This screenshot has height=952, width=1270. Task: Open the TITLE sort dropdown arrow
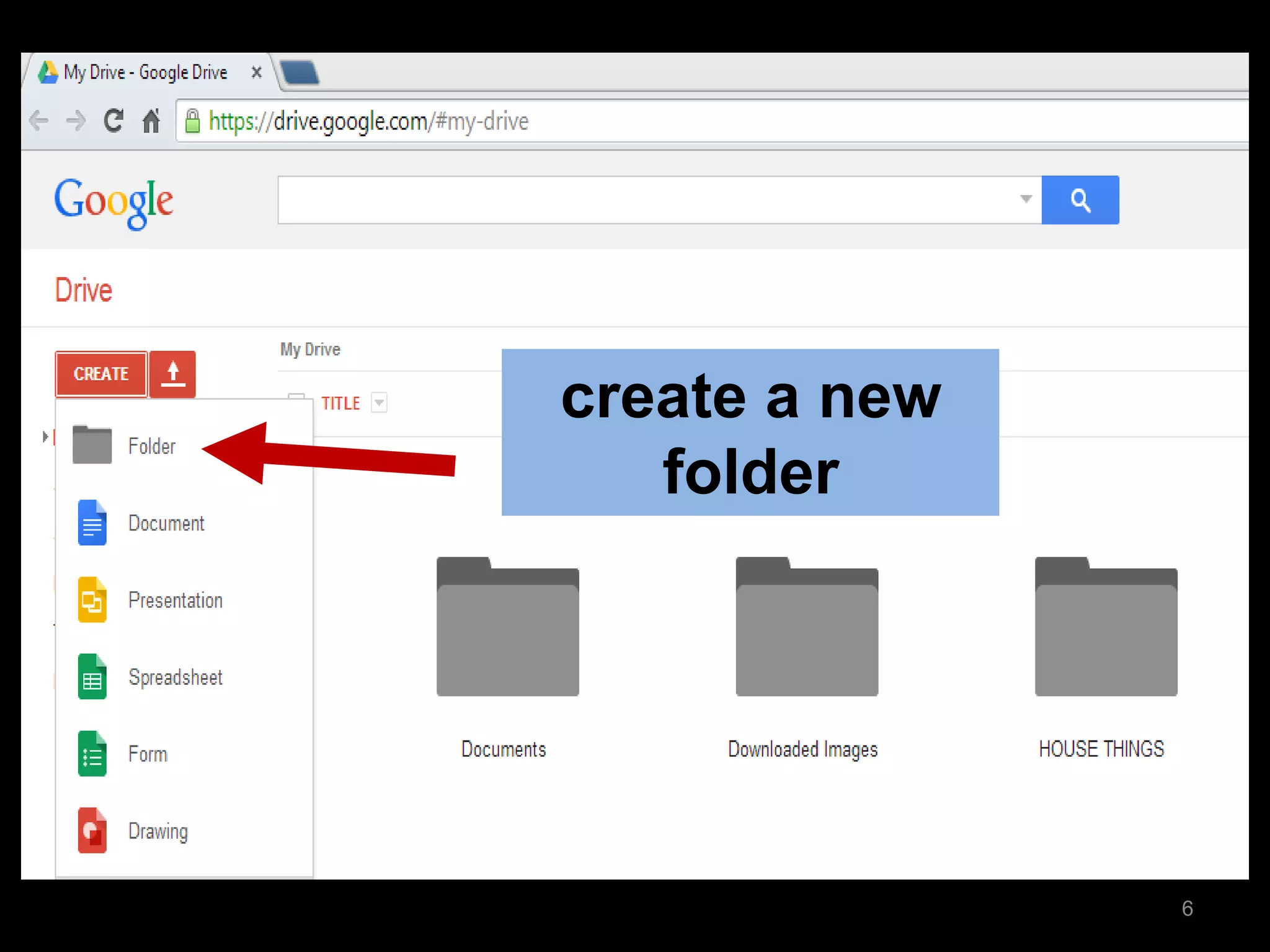pos(379,403)
